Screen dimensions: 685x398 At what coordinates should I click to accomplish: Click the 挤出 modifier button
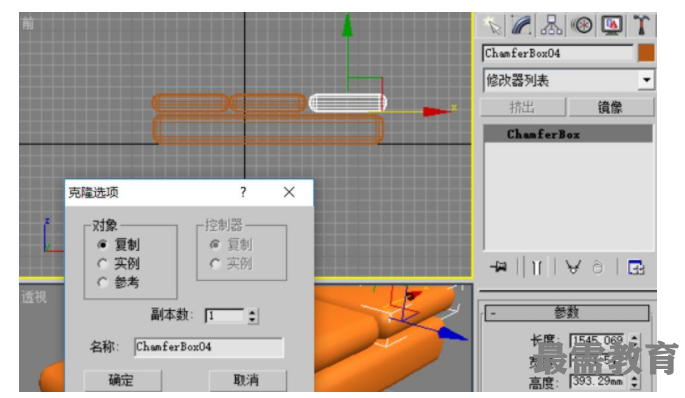click(x=522, y=107)
